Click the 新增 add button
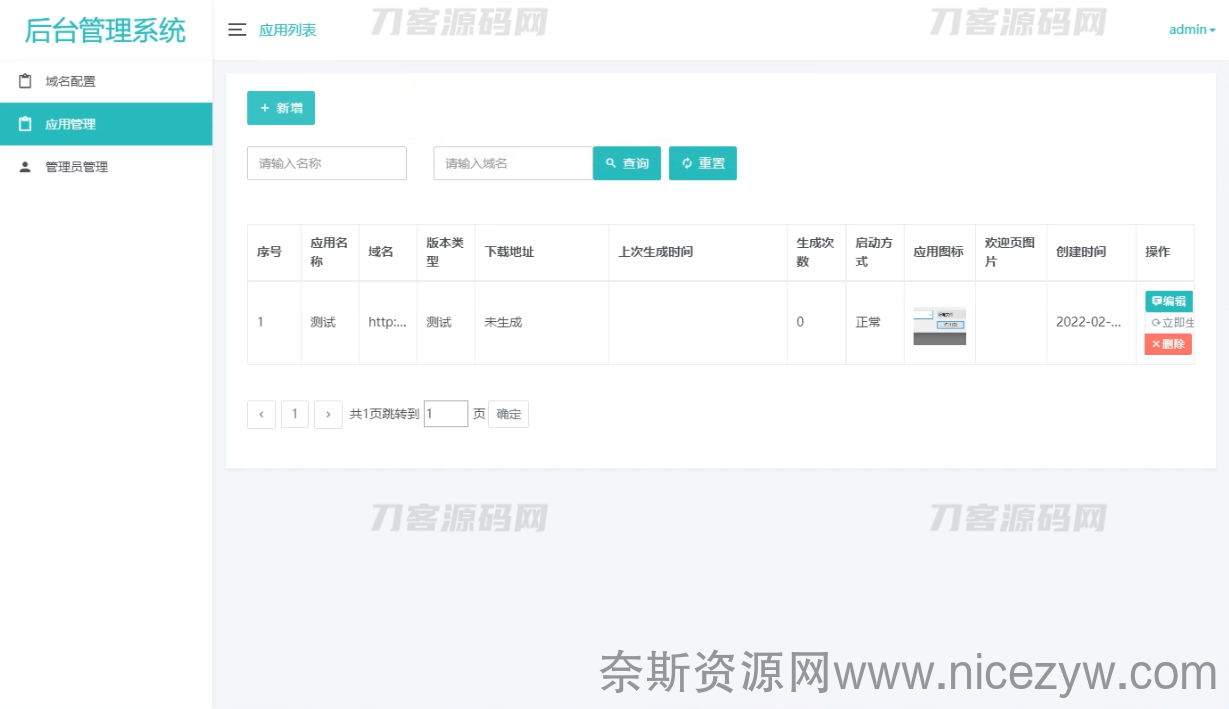Viewport: 1229px width, 709px height. tap(281, 108)
